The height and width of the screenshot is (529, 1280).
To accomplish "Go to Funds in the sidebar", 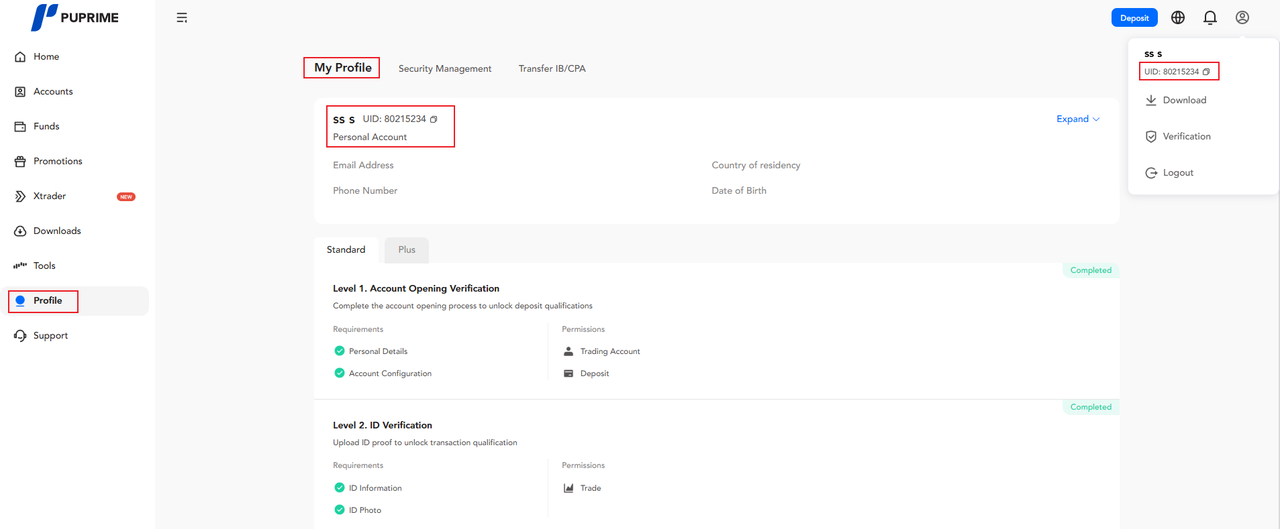I will 46,126.
